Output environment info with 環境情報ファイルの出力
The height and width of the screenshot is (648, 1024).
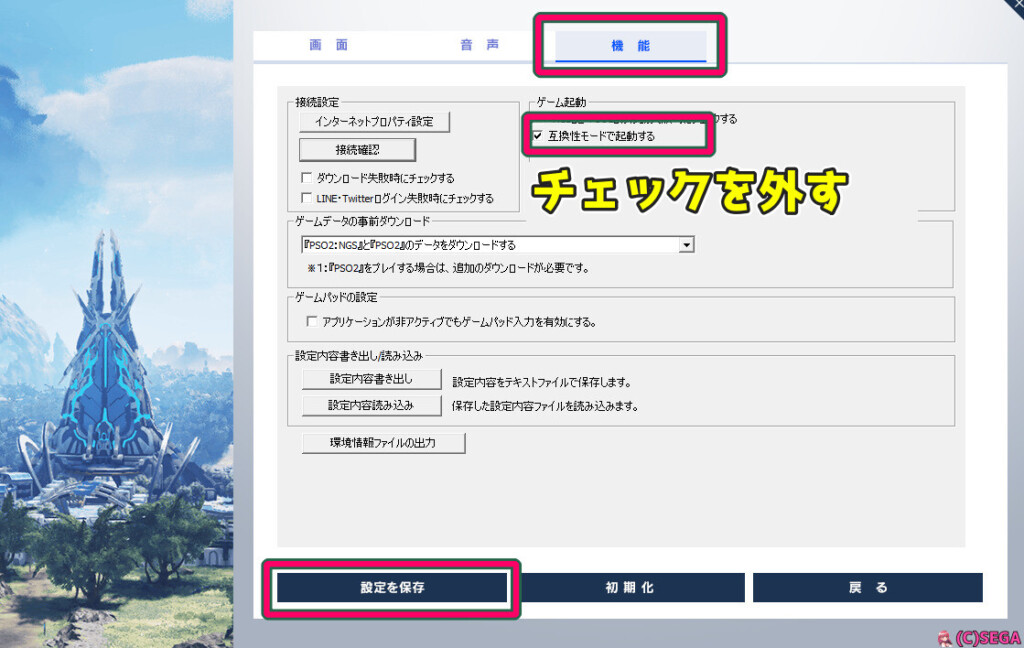pyautogui.click(x=383, y=442)
